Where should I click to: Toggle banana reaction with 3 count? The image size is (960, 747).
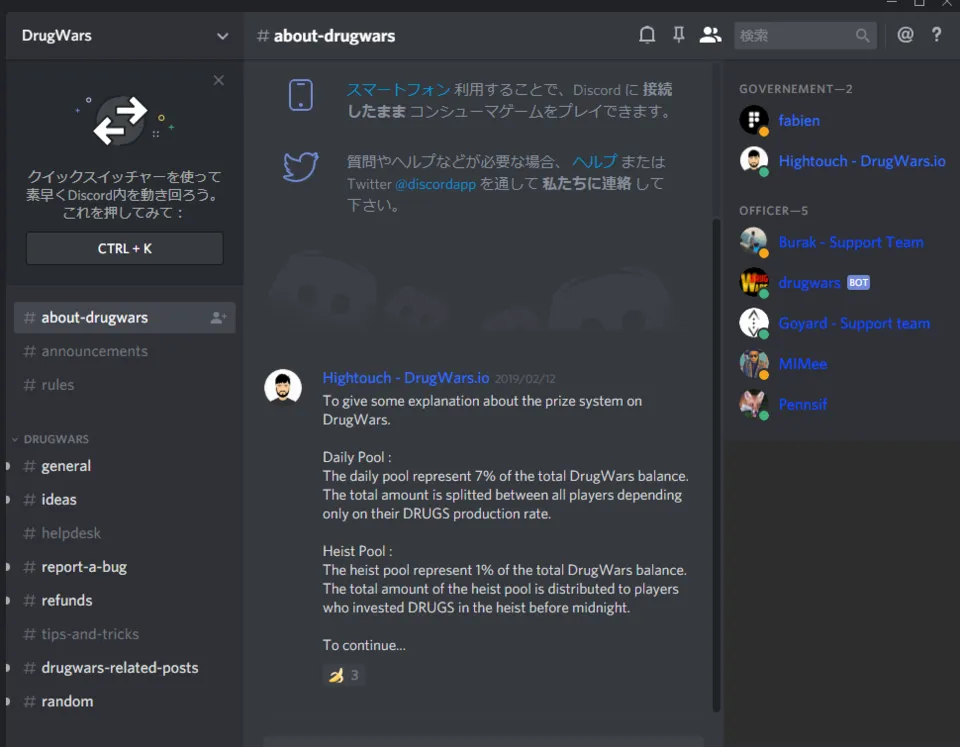(343, 675)
